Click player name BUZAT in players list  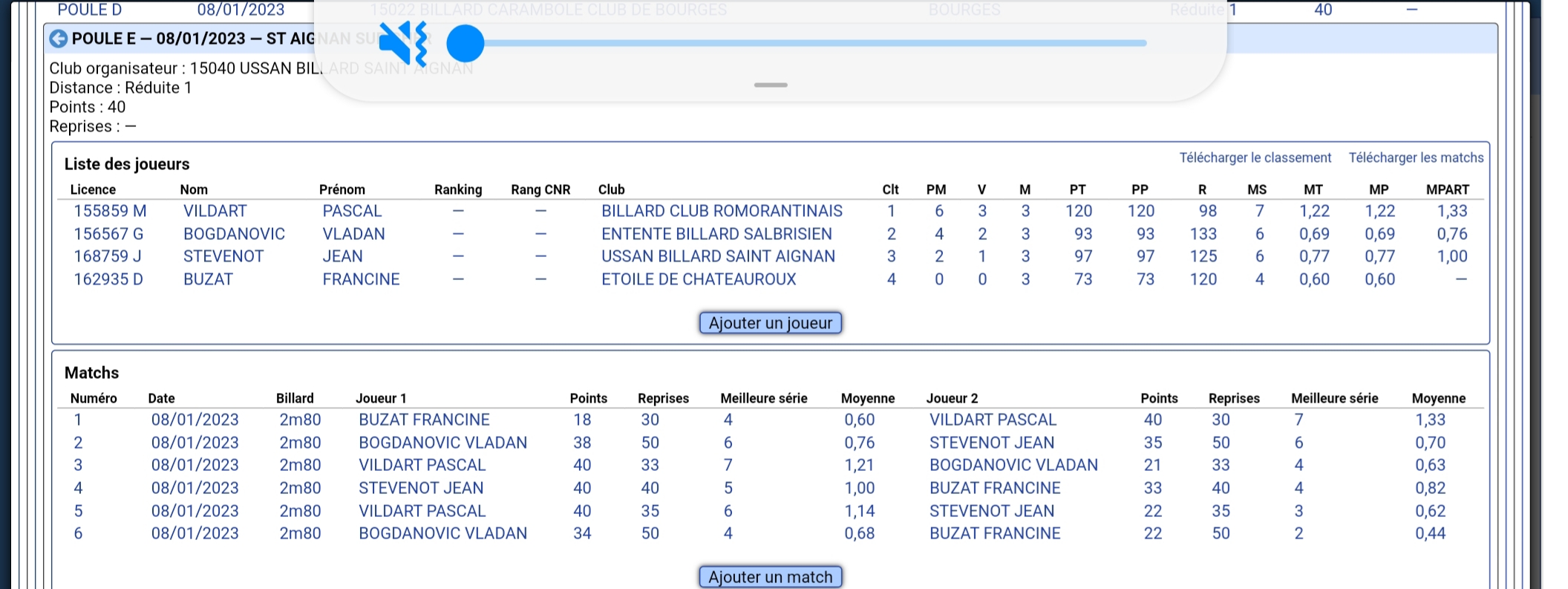208,279
